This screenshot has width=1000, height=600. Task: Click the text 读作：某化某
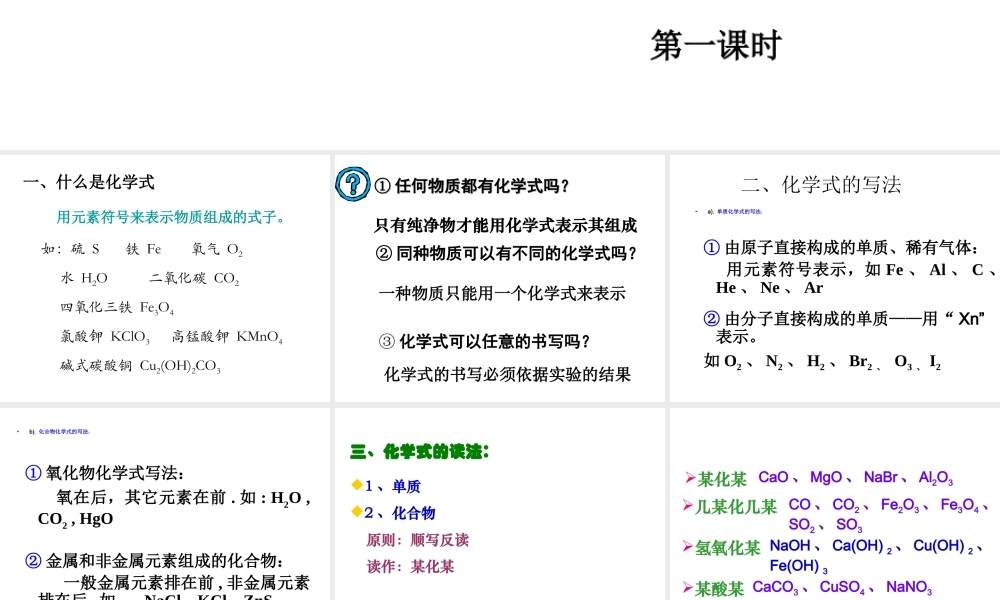click(x=410, y=567)
